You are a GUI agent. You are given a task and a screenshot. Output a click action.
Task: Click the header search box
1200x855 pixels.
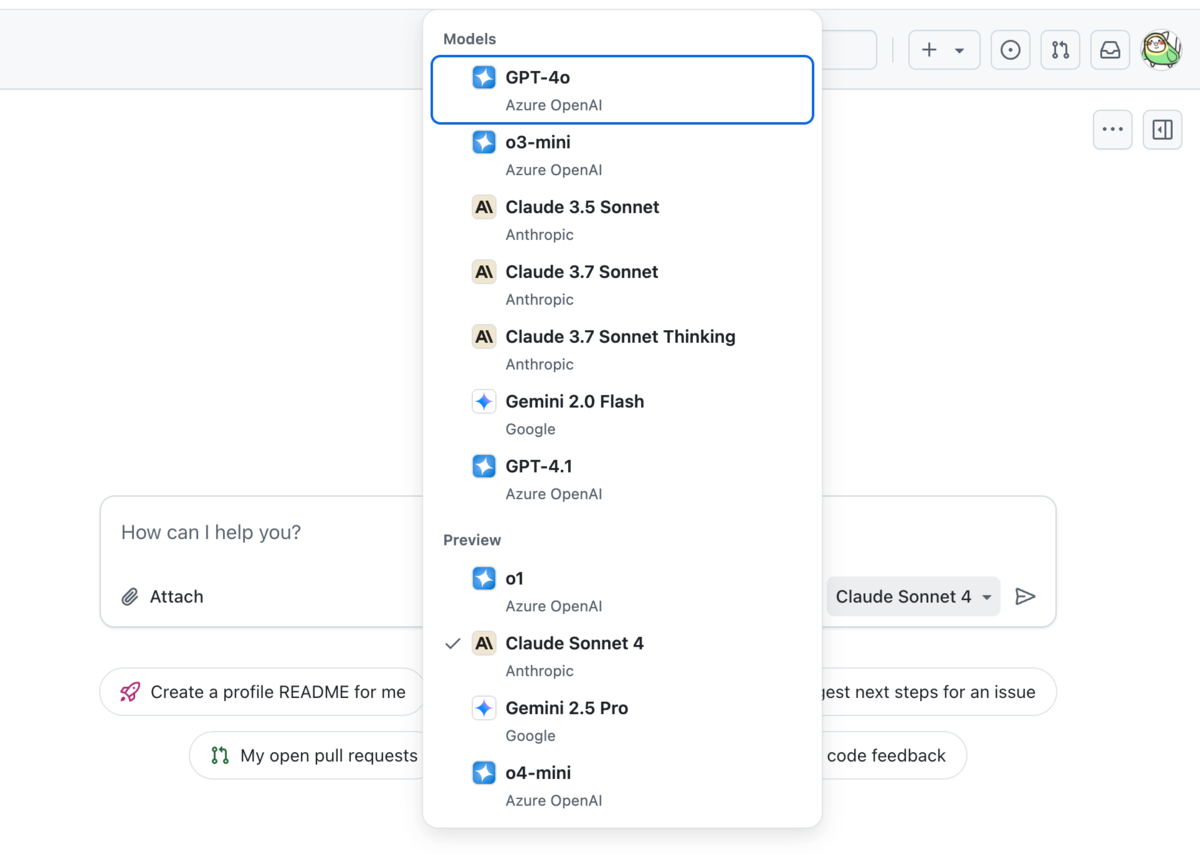pyautogui.click(x=849, y=50)
